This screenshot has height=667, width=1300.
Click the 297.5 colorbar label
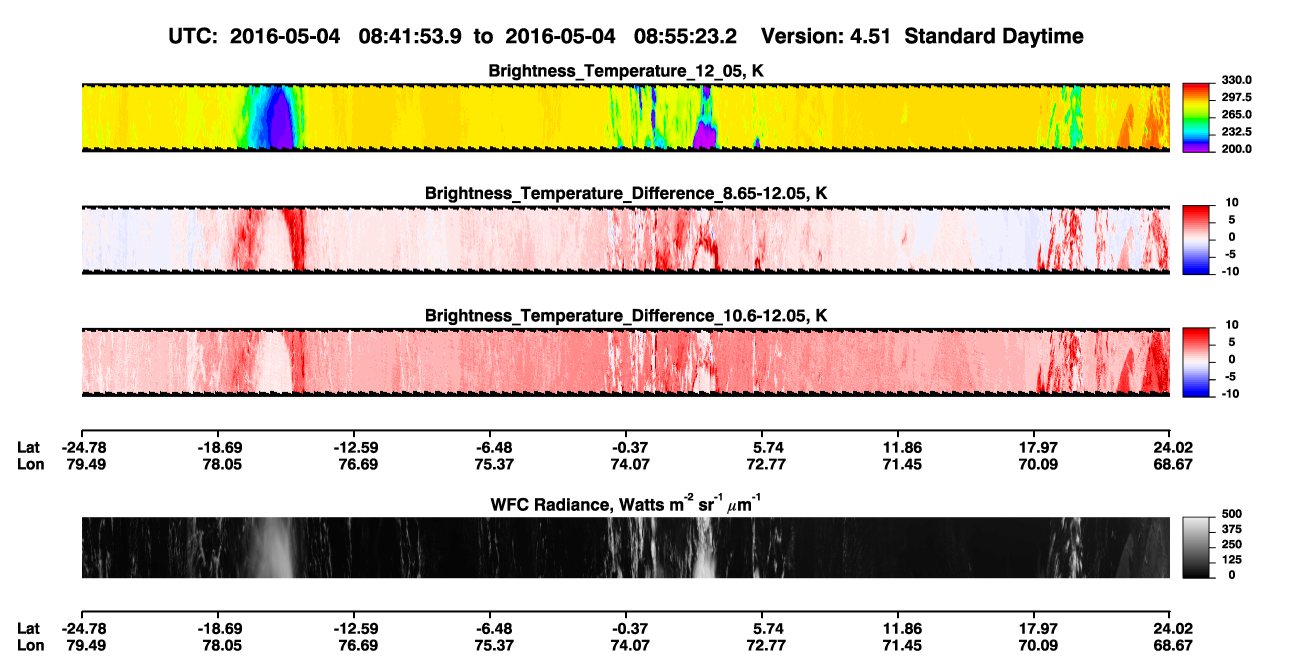pos(1236,97)
